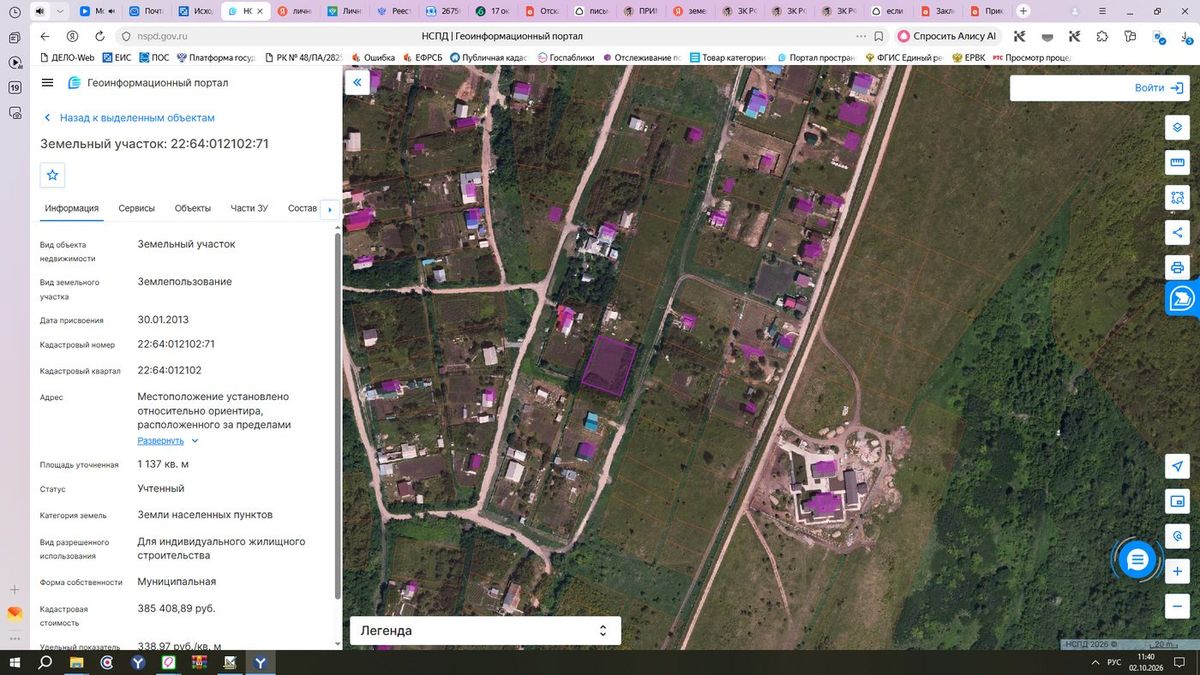Locate my position on the map
The image size is (1200, 675).
[1177, 467]
